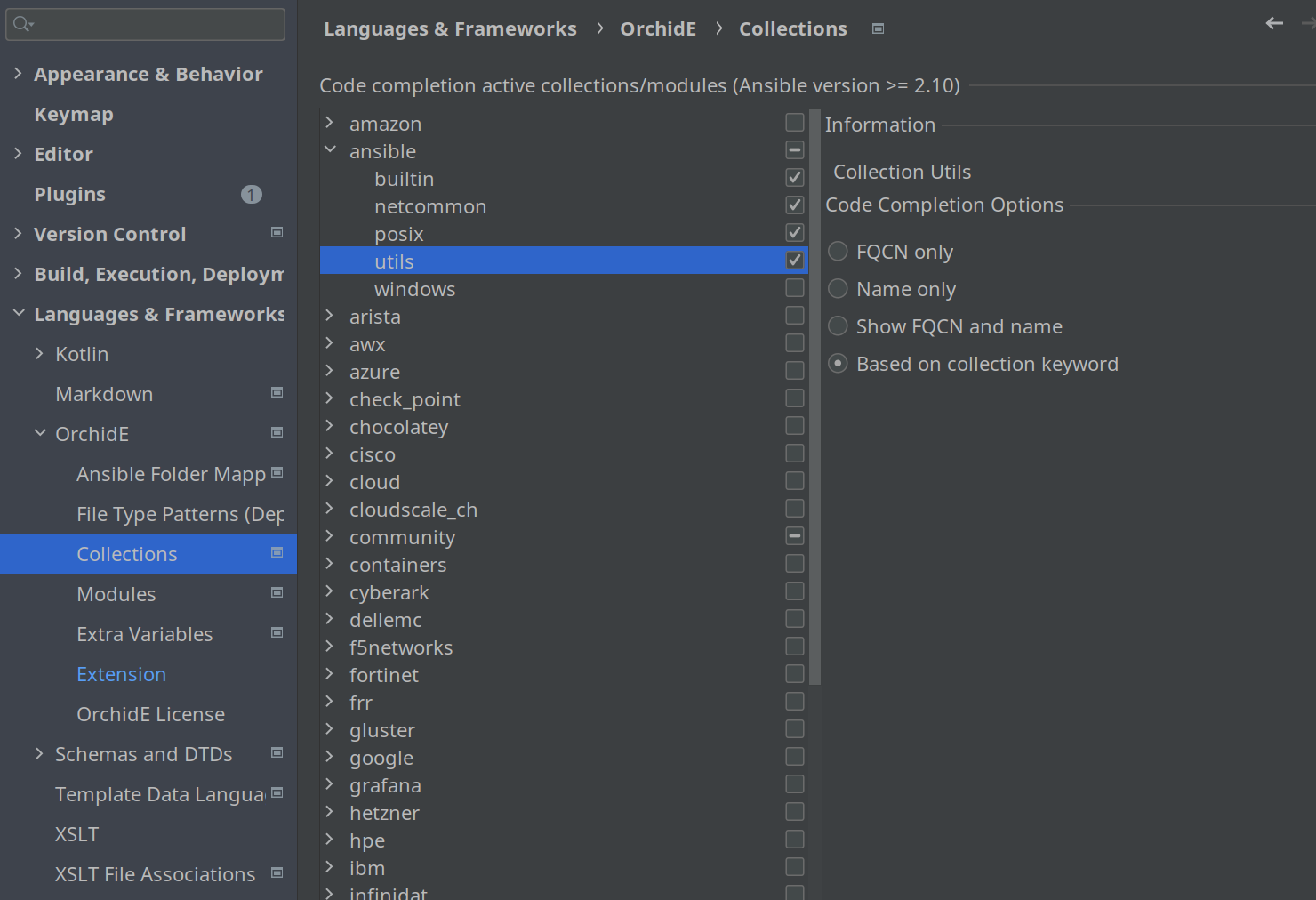The height and width of the screenshot is (900, 1316).
Task: Click the Plugins update count badge
Action: coord(252,194)
